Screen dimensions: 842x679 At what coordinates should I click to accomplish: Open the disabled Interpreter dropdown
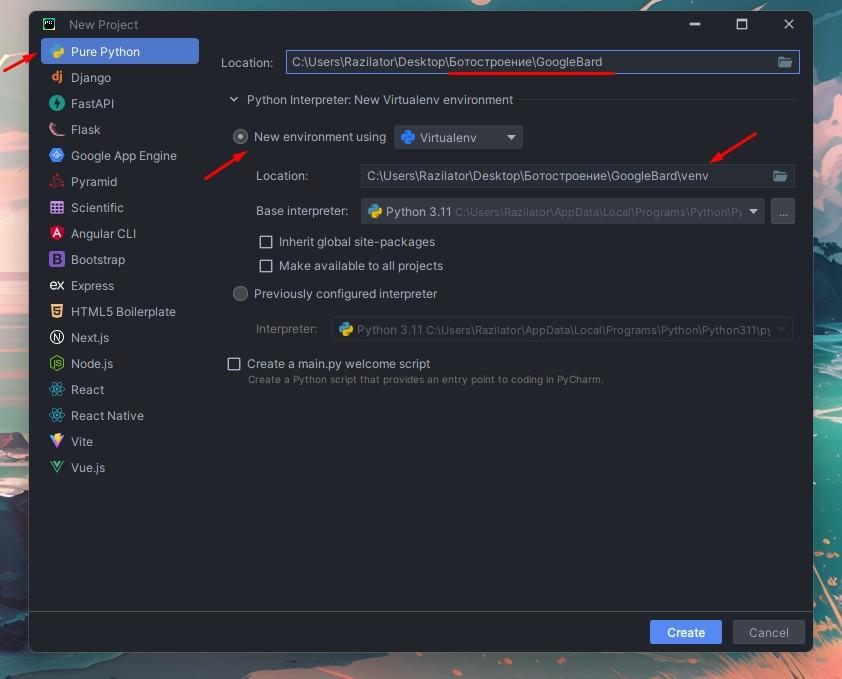[562, 329]
